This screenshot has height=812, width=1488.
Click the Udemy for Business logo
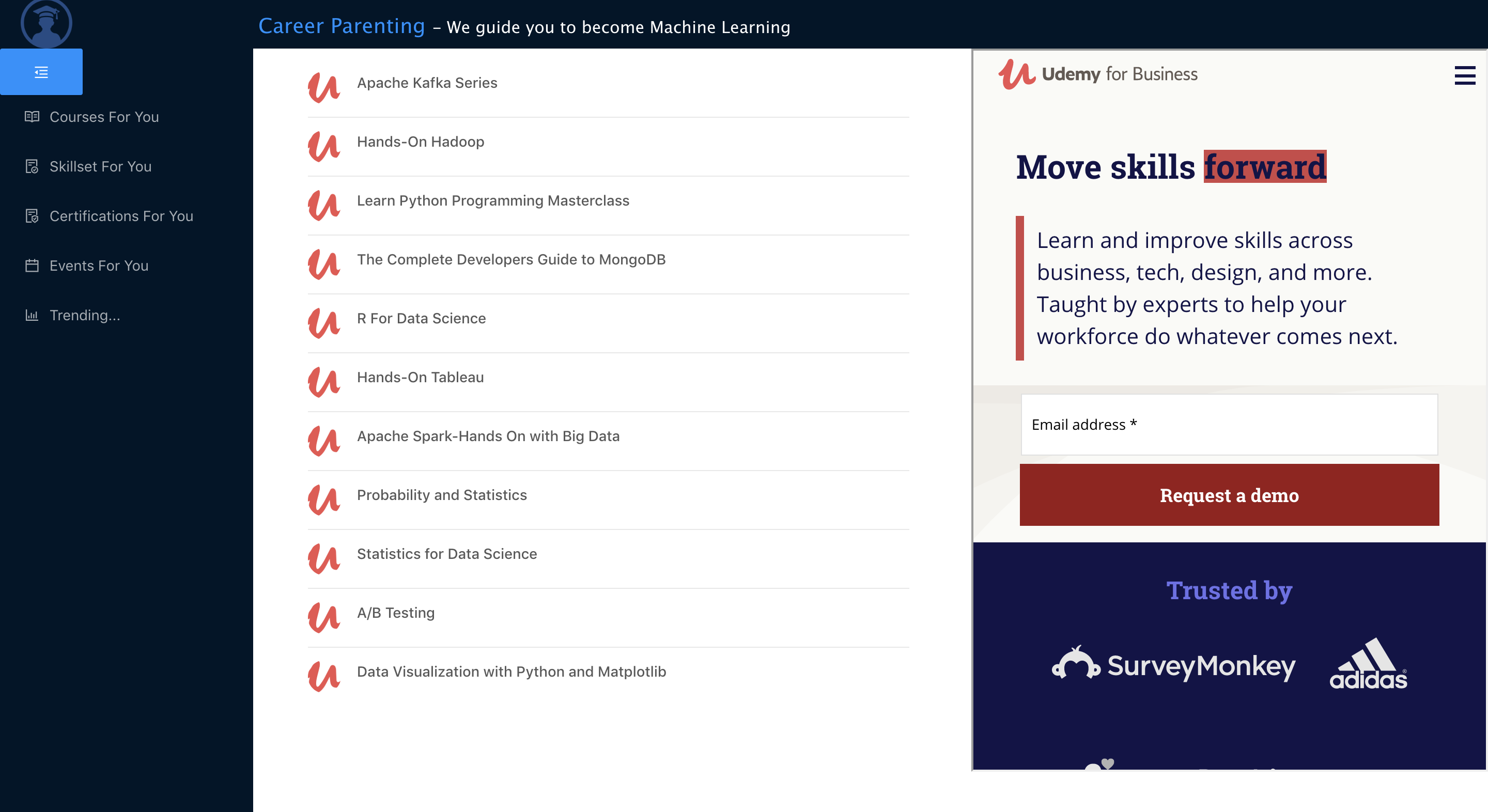click(x=1097, y=74)
